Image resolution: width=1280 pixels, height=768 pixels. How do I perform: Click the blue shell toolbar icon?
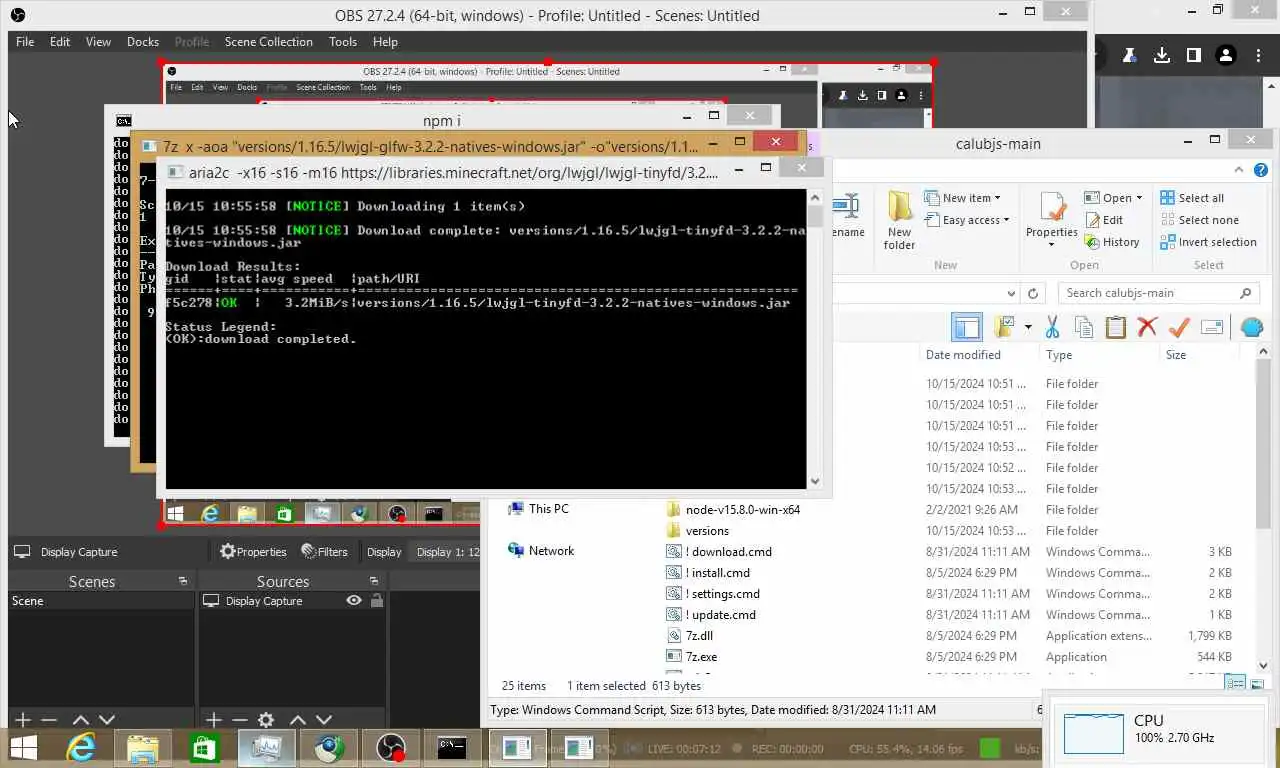coord(1251,327)
